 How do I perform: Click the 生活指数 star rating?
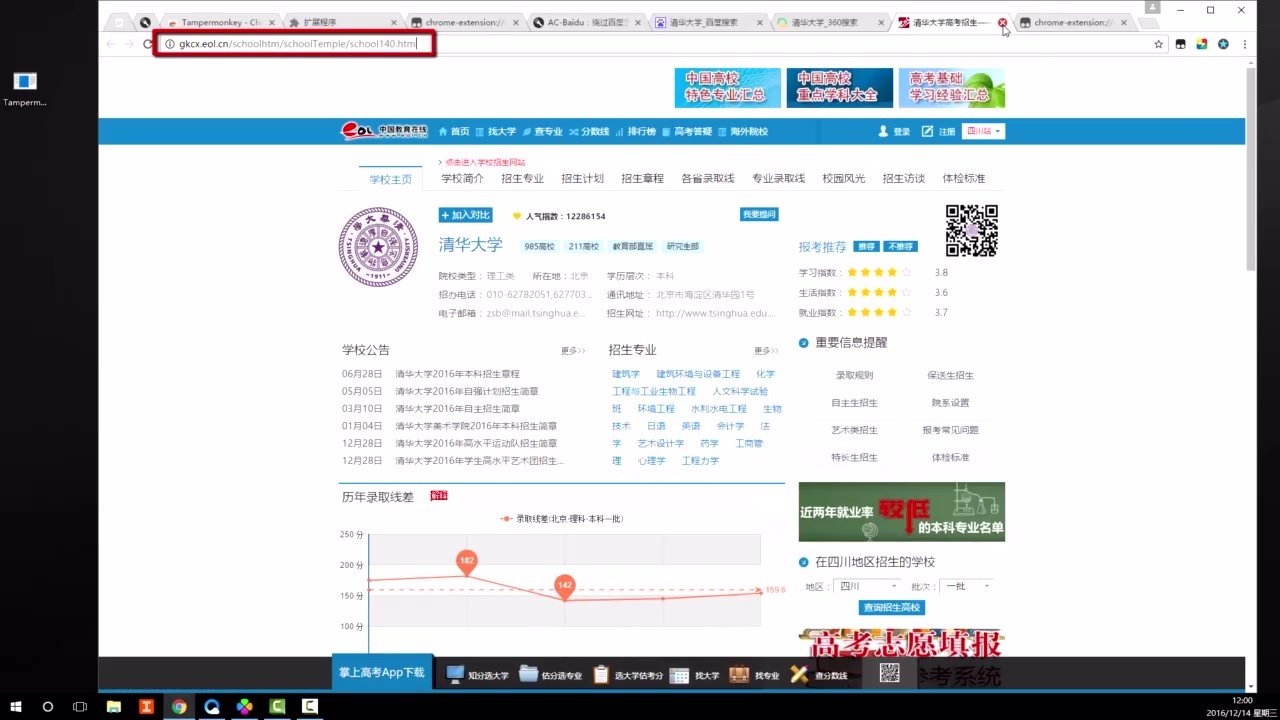point(879,292)
